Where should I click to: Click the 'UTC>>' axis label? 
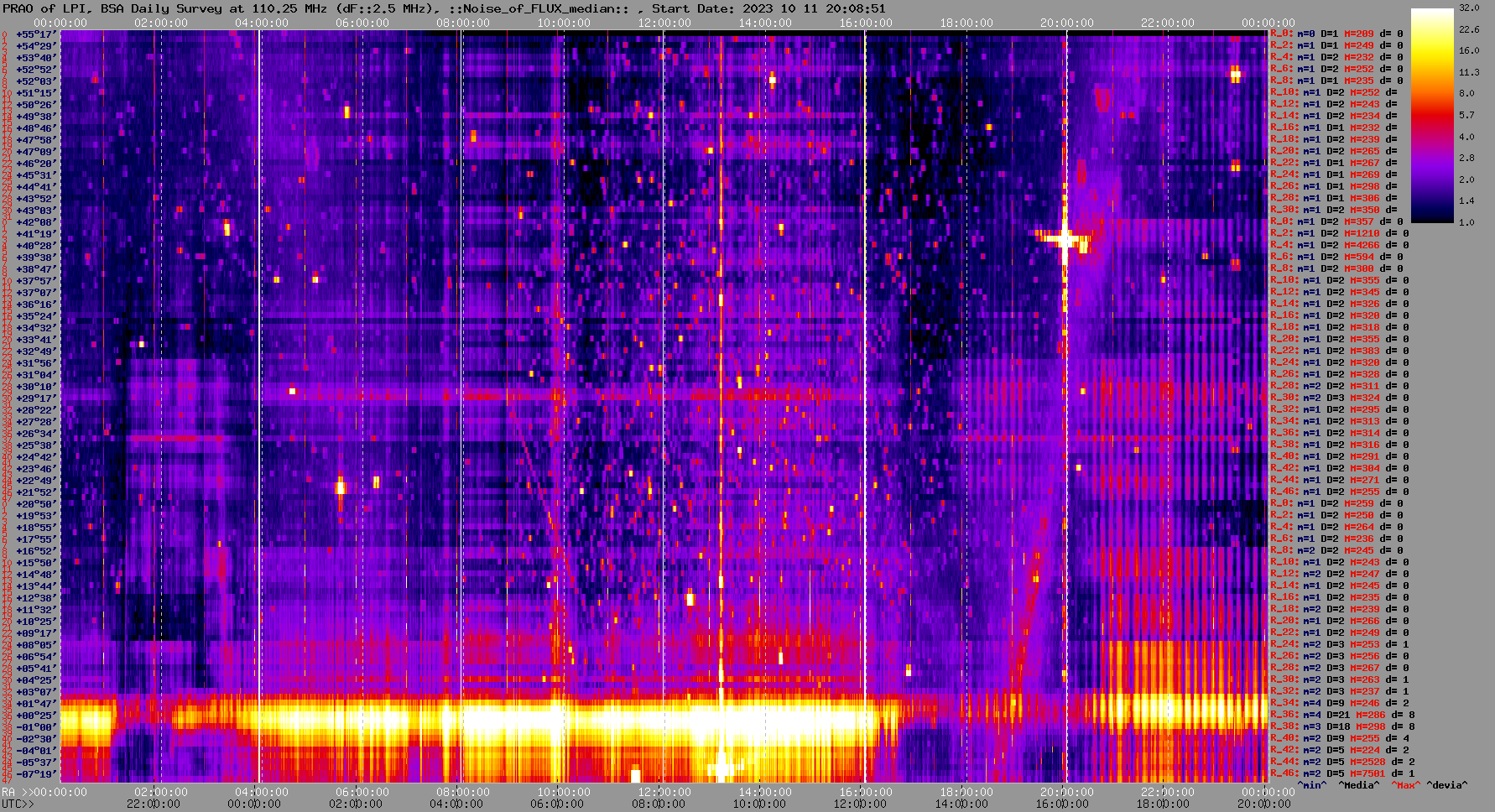(18, 804)
